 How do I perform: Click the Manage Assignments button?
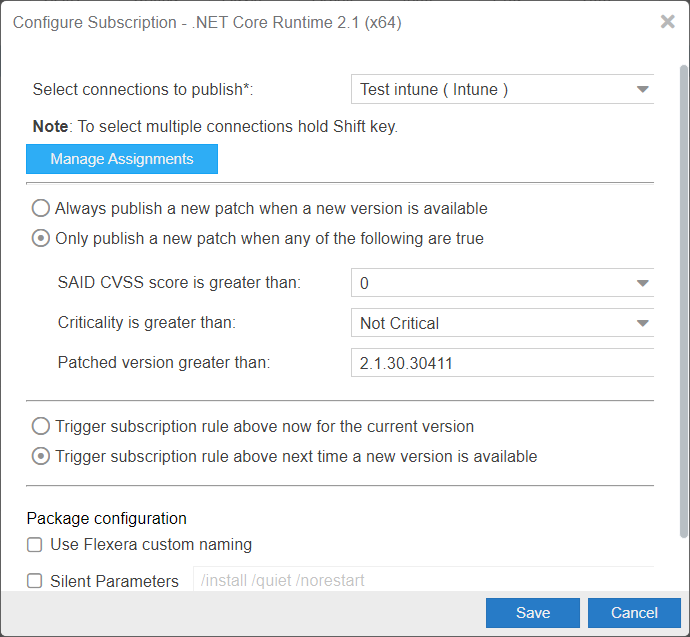pyautogui.click(x=122, y=159)
